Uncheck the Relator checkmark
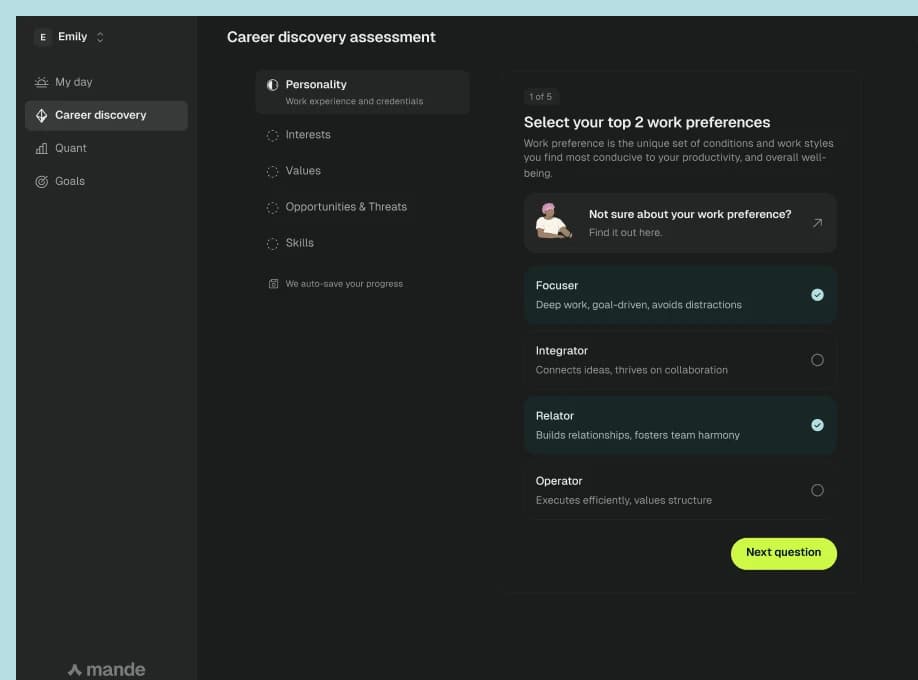Screen dimensions: 918x680 coord(817,425)
